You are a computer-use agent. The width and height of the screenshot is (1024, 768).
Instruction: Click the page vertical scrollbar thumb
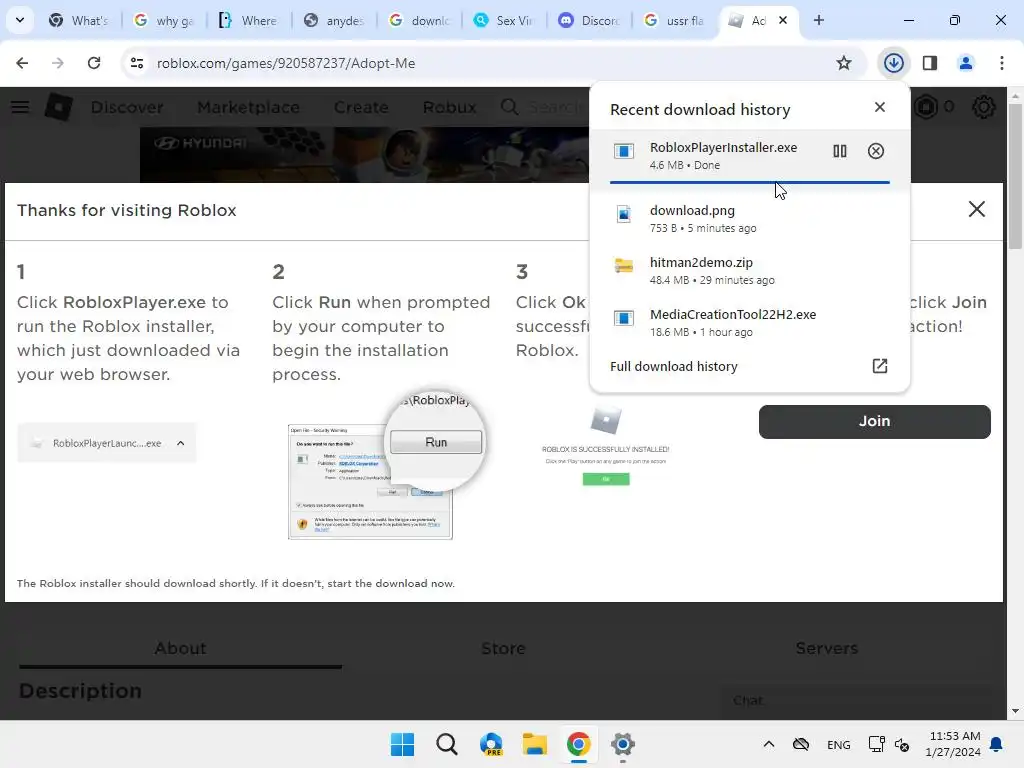coord(1014,175)
